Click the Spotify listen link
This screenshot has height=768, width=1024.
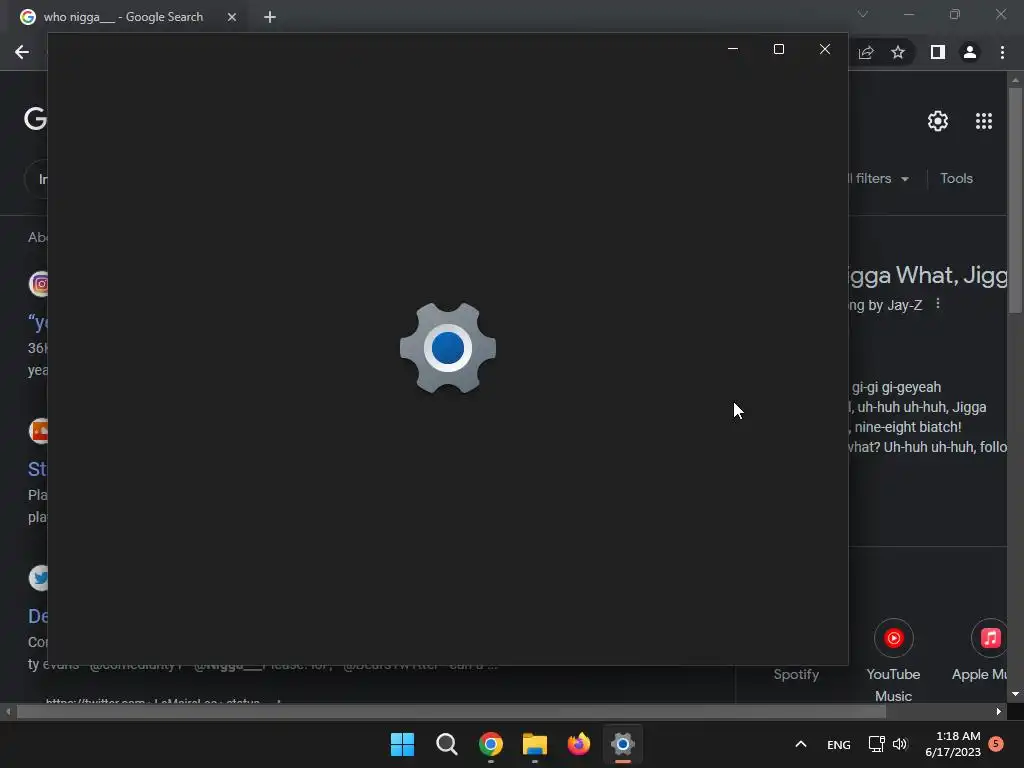point(796,674)
